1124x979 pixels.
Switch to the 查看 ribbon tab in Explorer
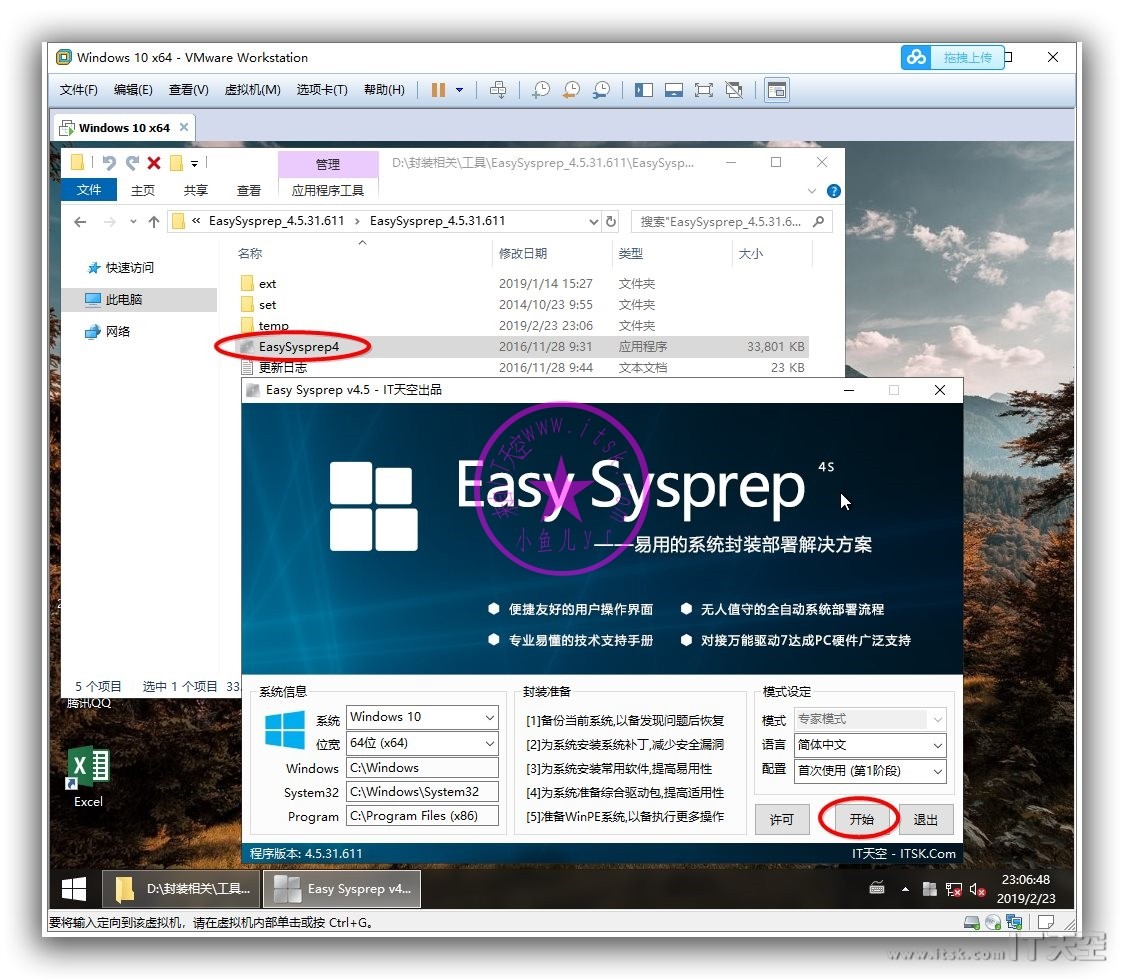[x=249, y=190]
